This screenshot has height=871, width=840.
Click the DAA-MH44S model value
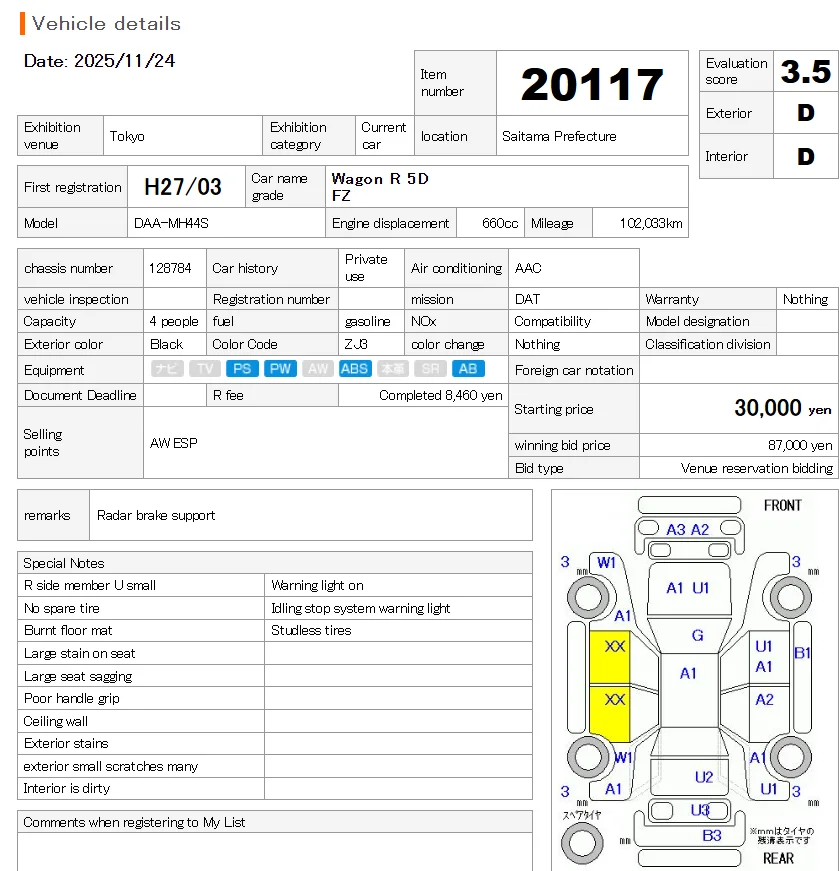pos(171,223)
